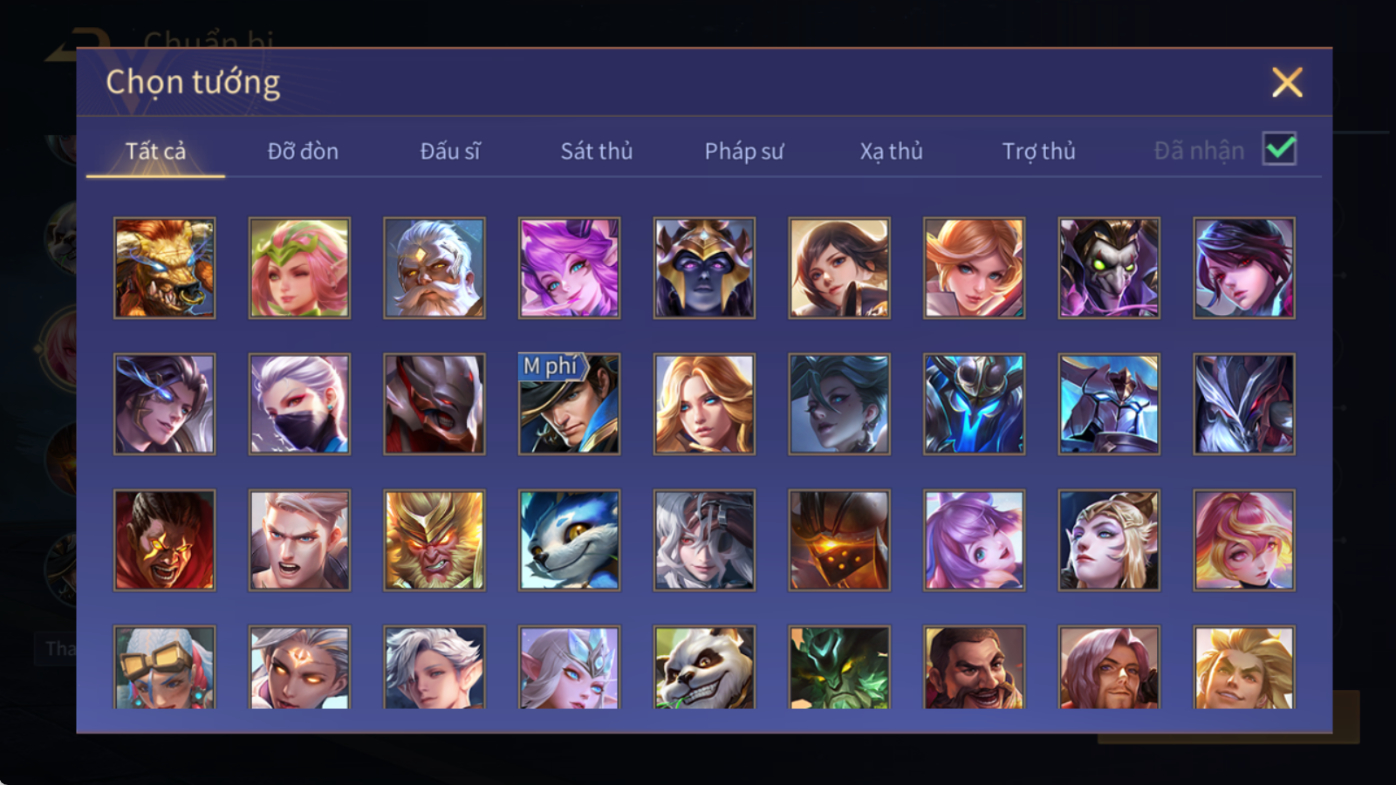The image size is (1396, 785).
Task: Open the 'Trợ thủ' tab
Action: pyautogui.click(x=1039, y=151)
